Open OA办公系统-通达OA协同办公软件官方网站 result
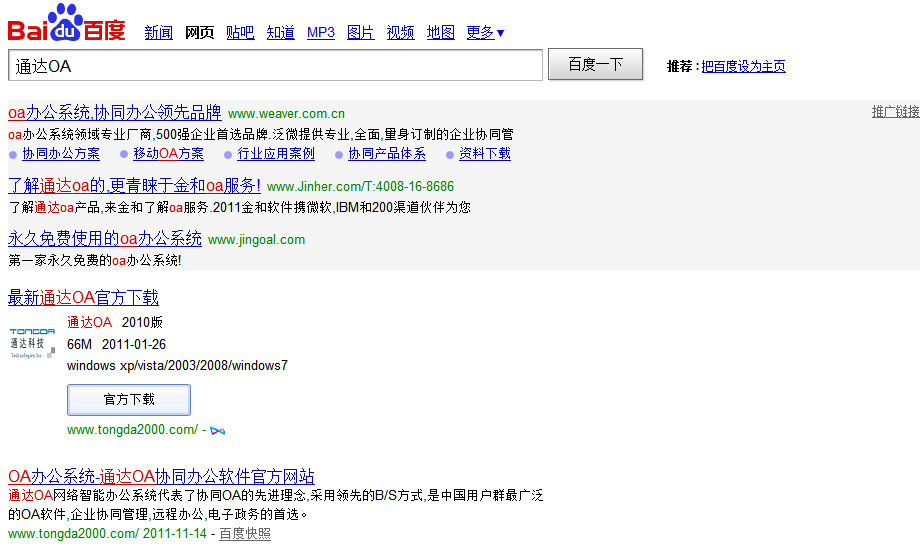This screenshot has width=924, height=552. (161, 476)
